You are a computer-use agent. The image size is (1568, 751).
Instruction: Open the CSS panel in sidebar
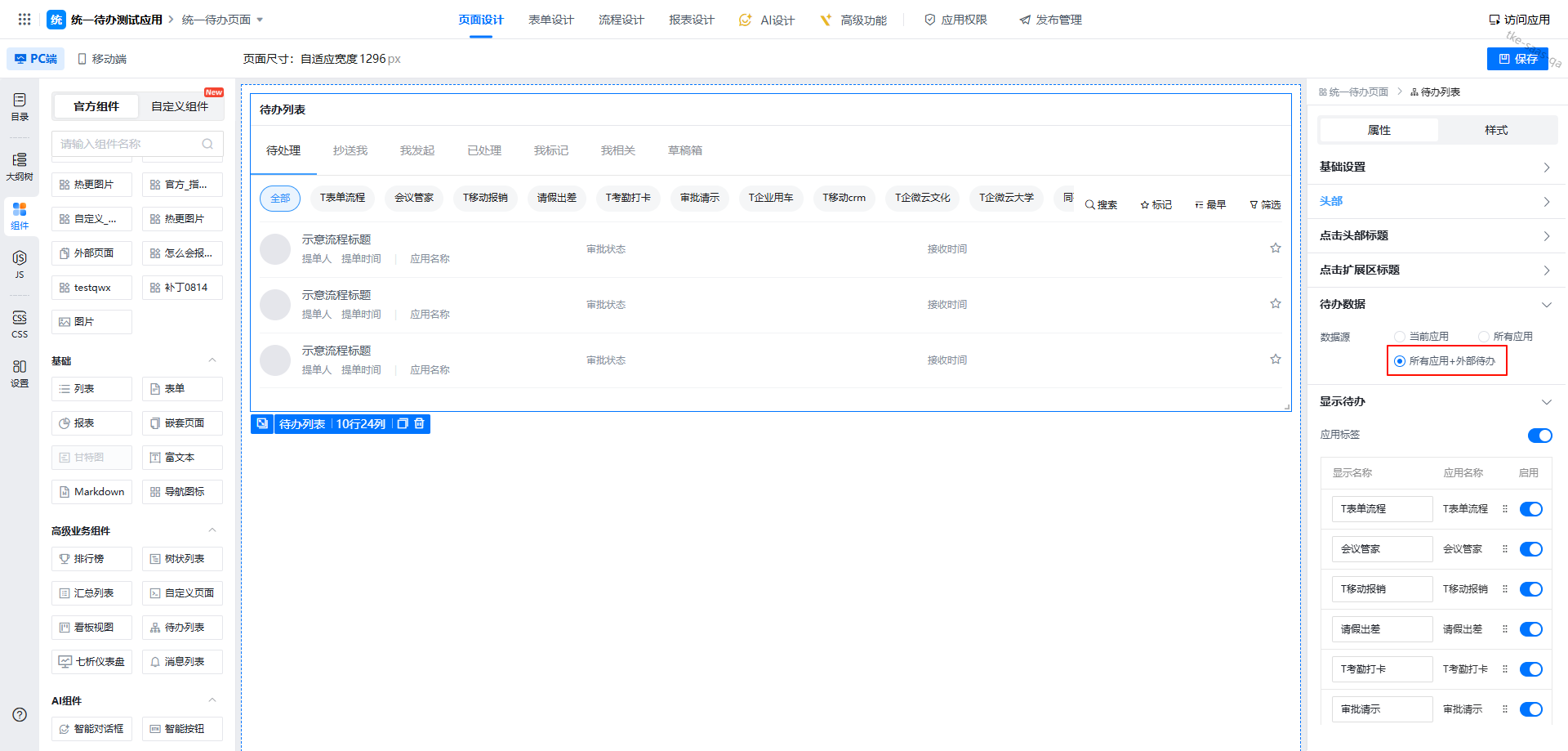click(x=20, y=324)
